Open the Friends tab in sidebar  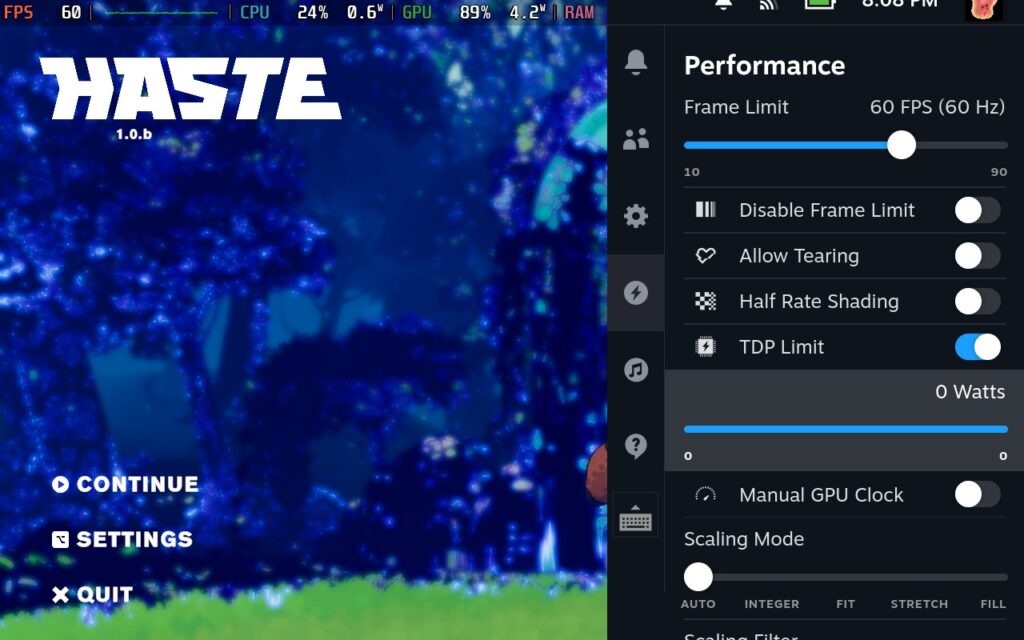pos(635,138)
